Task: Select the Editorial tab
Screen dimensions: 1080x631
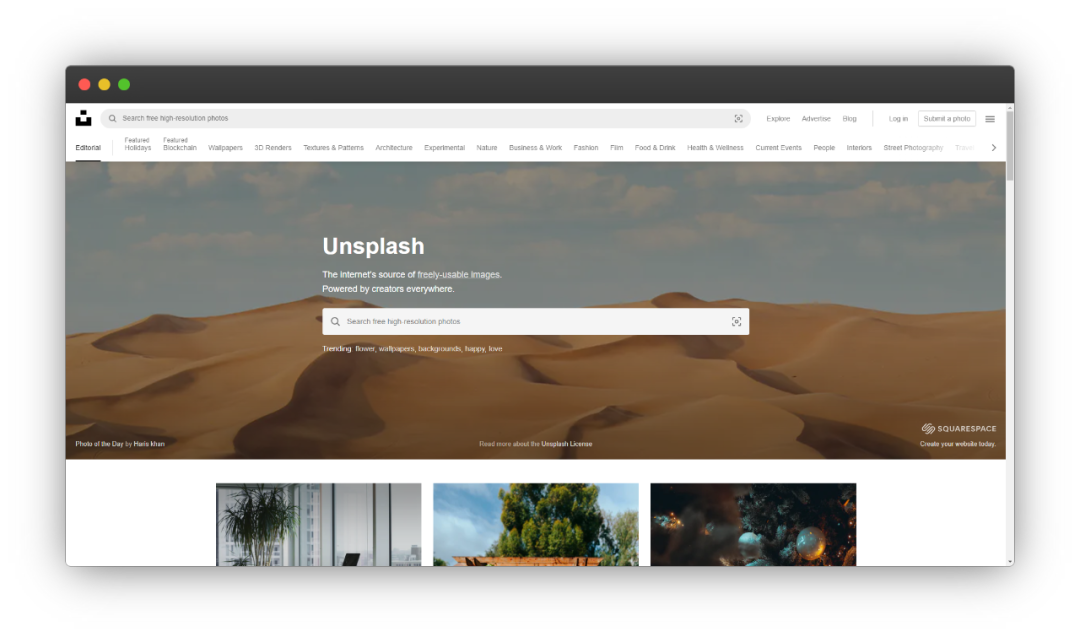Action: [x=88, y=147]
